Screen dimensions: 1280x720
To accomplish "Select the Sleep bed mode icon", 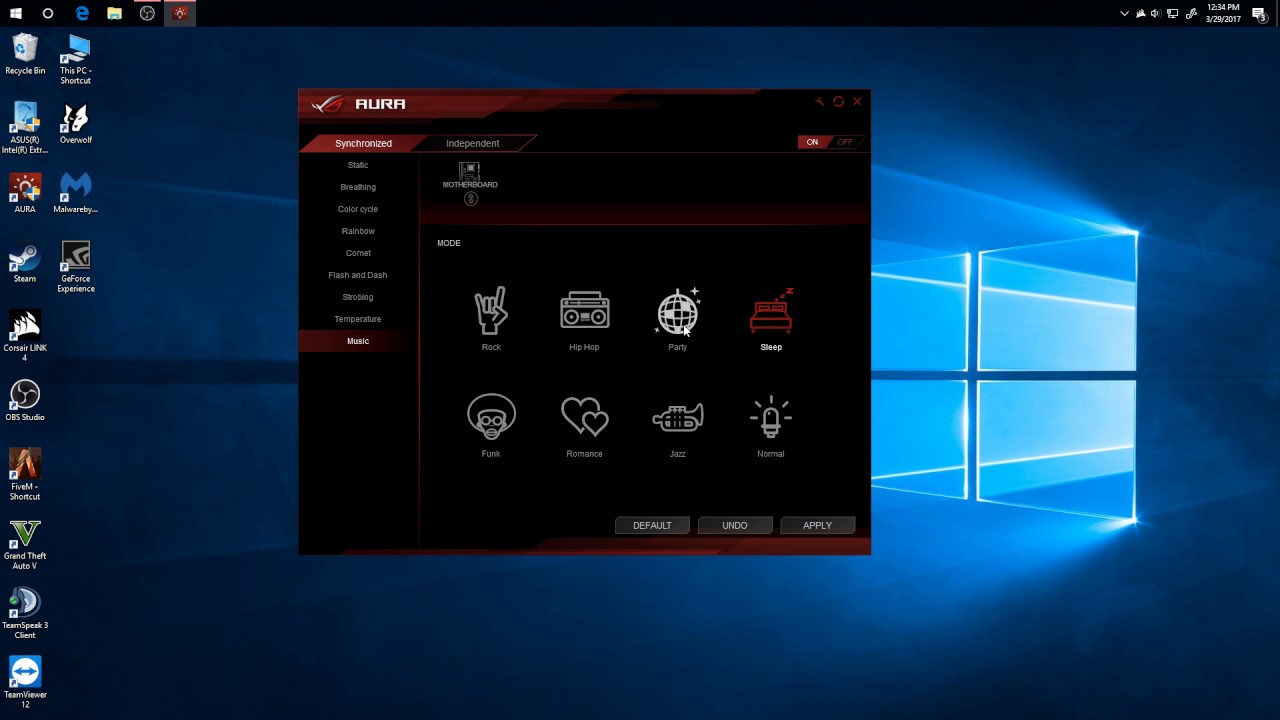I will [x=771, y=311].
